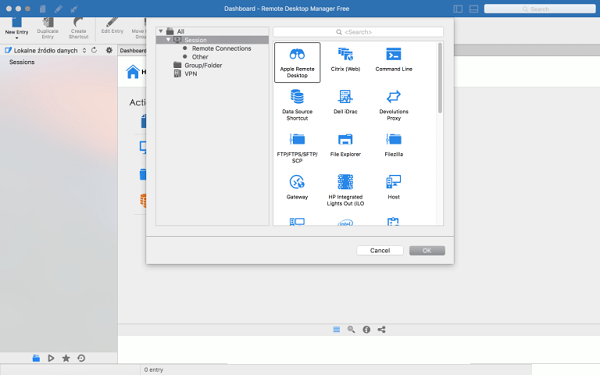This screenshot has width=600, height=375.
Task: Select the Other category
Action: (200, 57)
